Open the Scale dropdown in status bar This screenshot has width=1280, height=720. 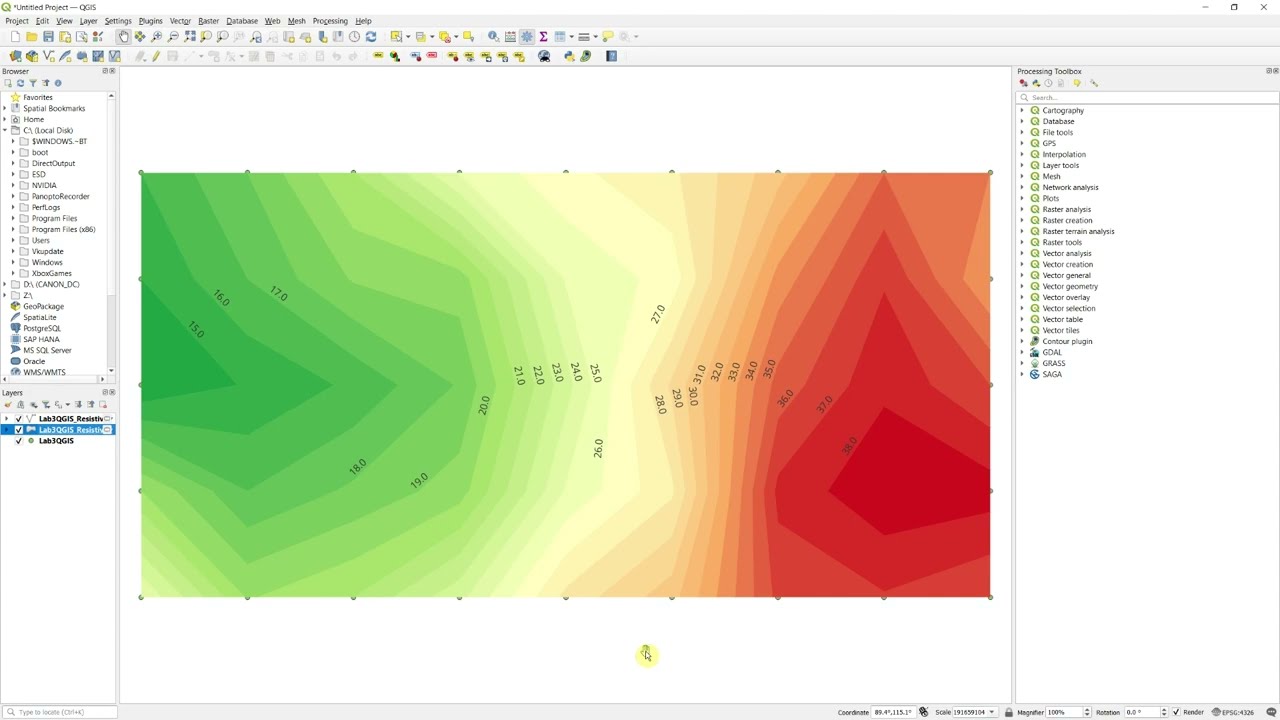[991, 712]
